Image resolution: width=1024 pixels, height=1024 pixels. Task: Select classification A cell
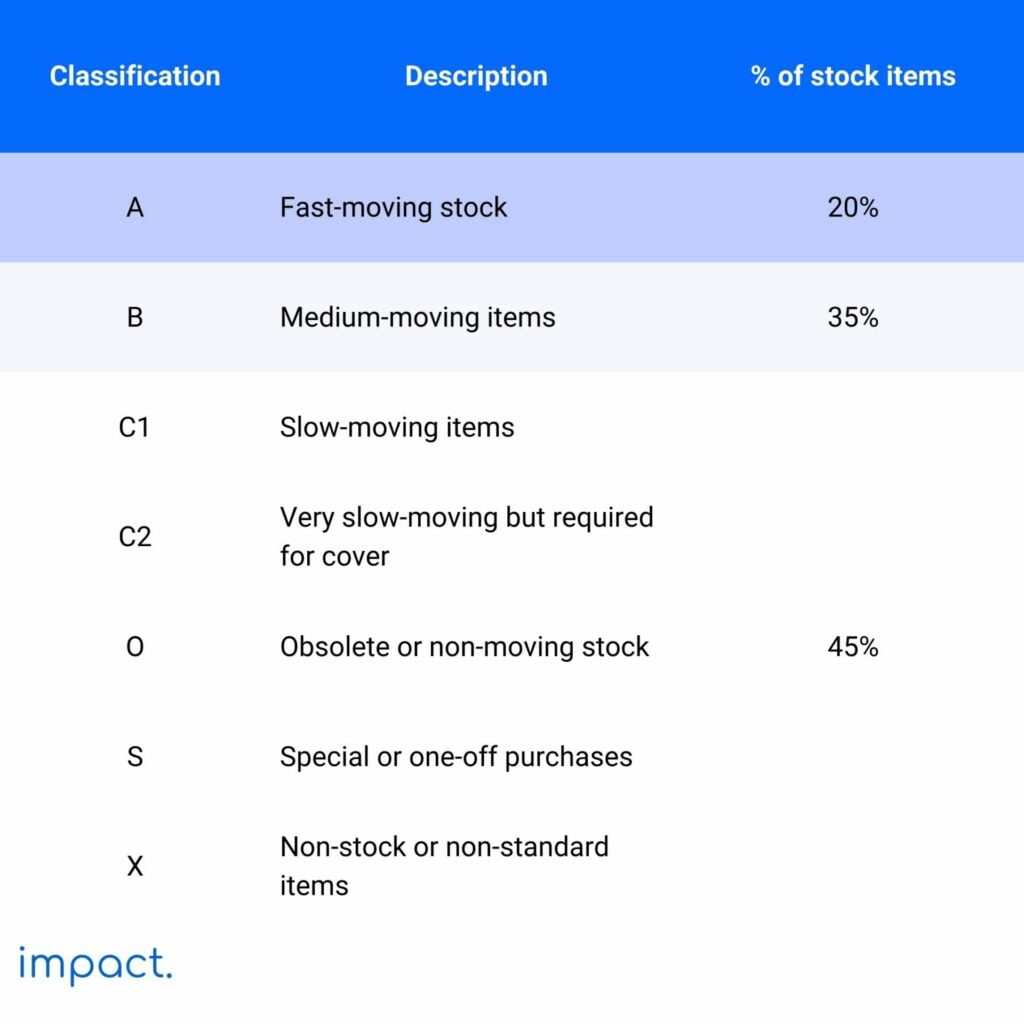point(135,207)
